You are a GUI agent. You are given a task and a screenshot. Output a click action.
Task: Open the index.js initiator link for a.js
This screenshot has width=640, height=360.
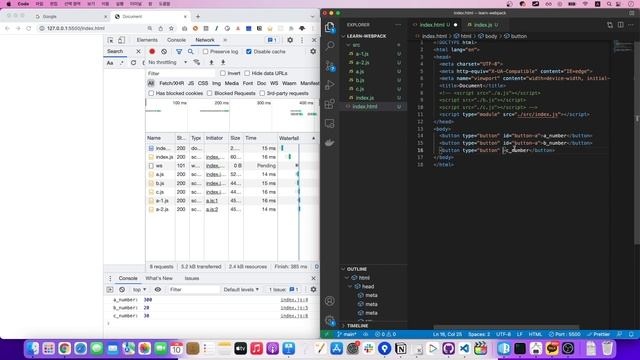pos(215,174)
